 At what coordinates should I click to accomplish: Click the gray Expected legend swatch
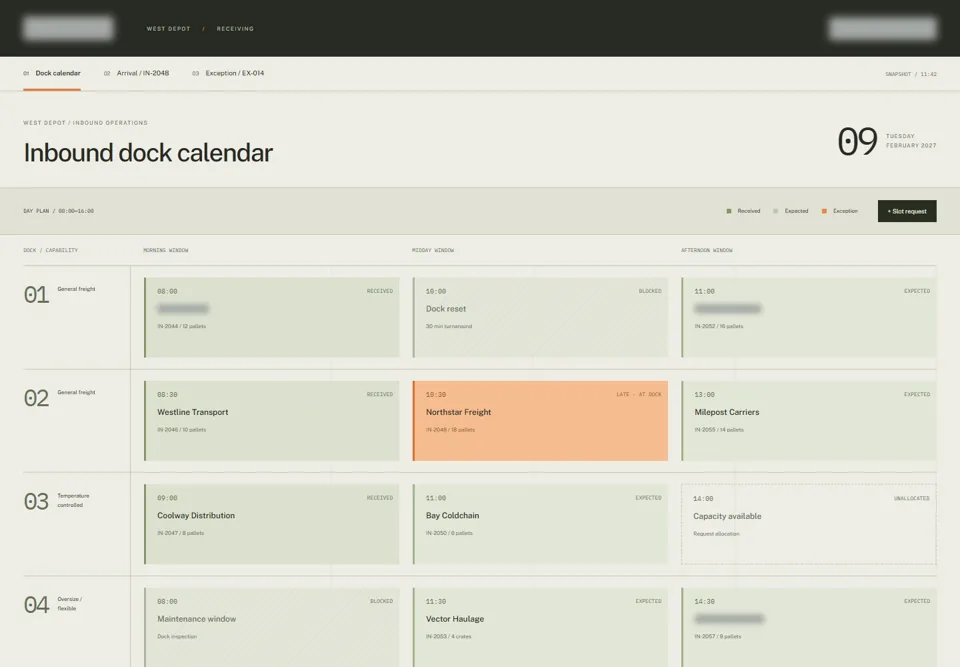click(776, 211)
